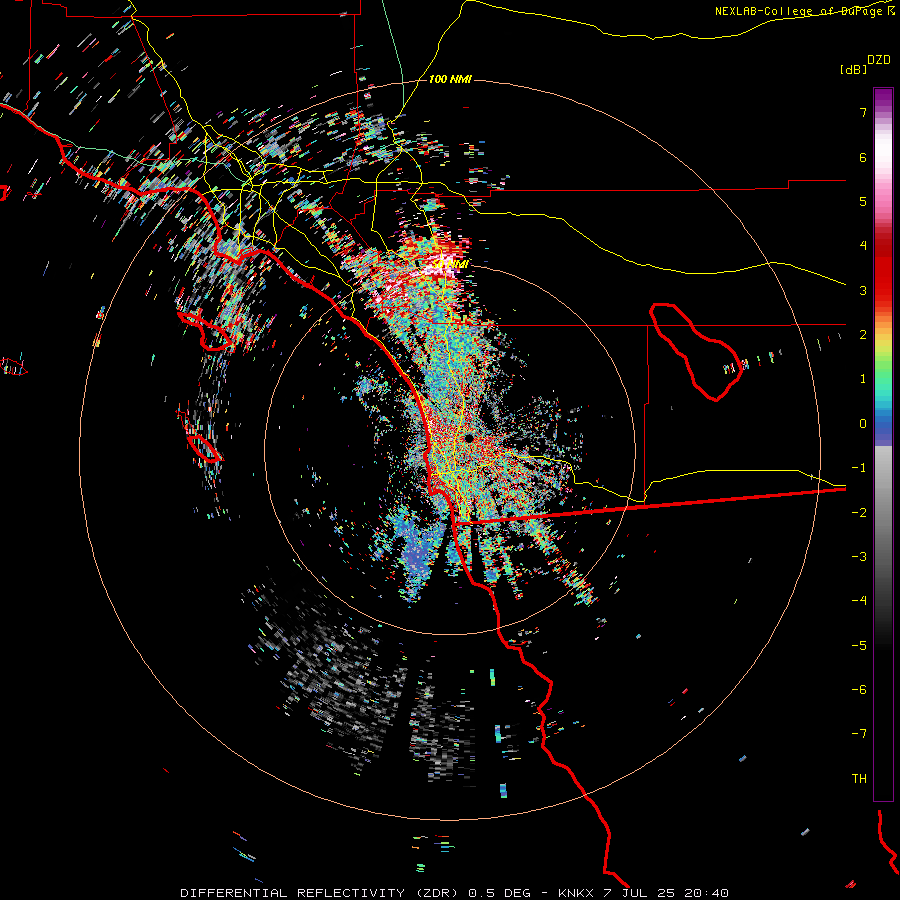Click the -4 dB tick label on the scale
Image resolution: width=900 pixels, height=900 pixels.
point(859,601)
